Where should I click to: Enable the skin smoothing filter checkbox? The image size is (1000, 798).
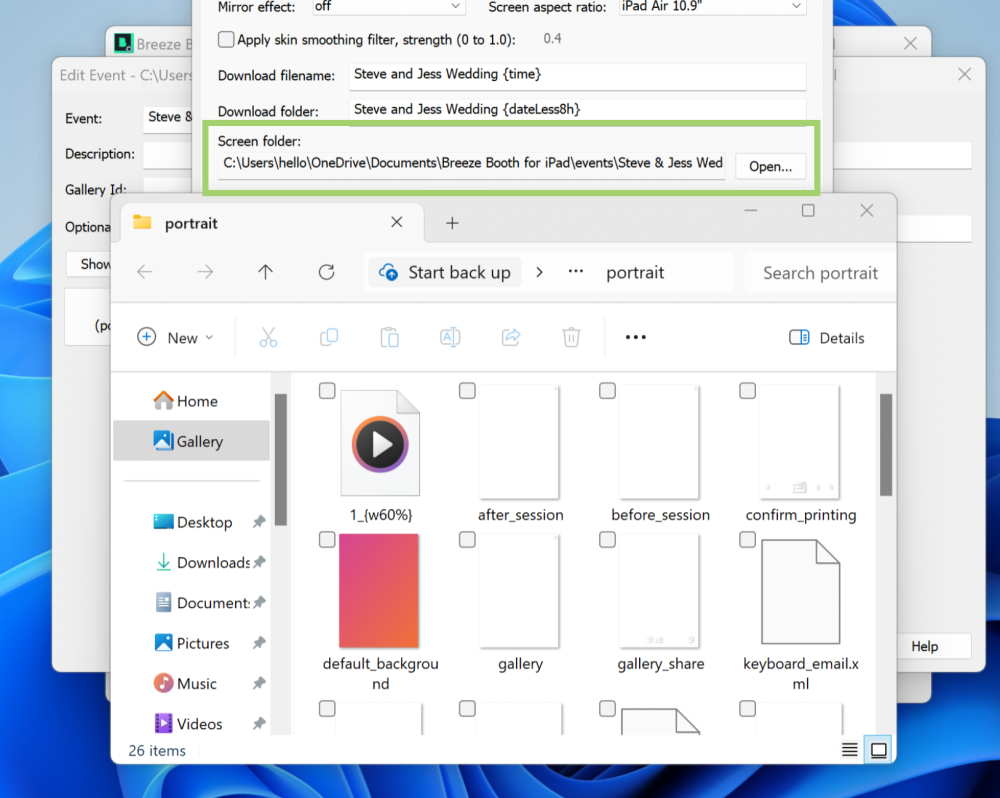pyautogui.click(x=226, y=40)
